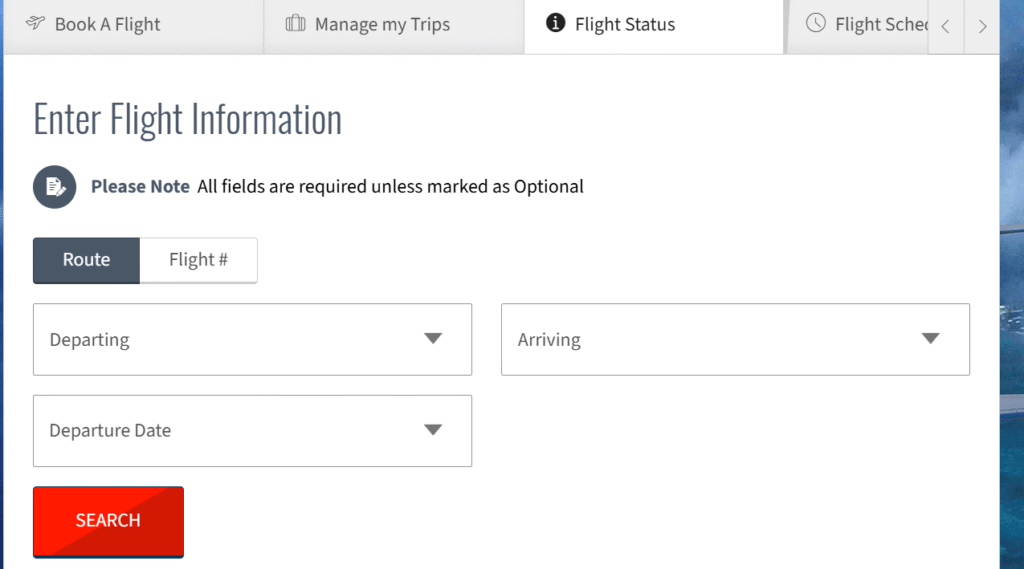The width and height of the screenshot is (1024, 569).
Task: Click the info icon beside Flight Status
Action: (556, 23)
